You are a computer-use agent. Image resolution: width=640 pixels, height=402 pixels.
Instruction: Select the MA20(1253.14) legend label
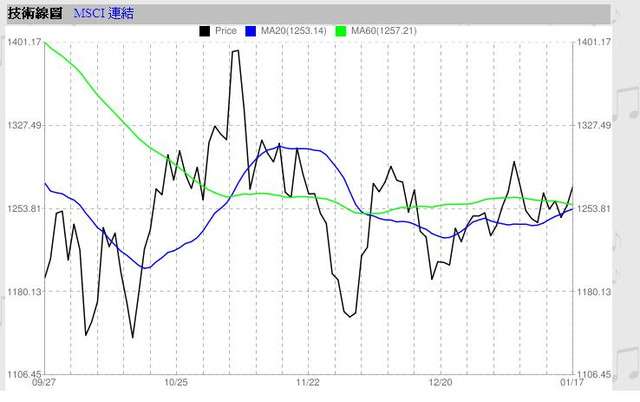click(x=294, y=31)
